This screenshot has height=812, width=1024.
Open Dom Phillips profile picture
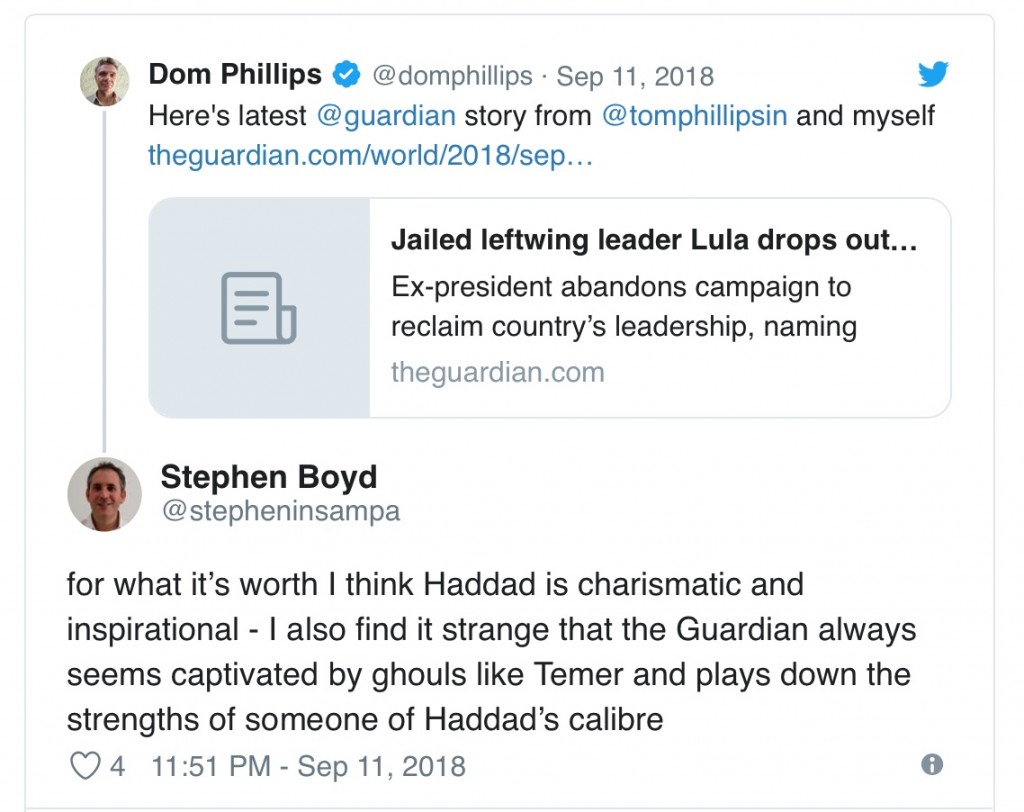pos(104,82)
